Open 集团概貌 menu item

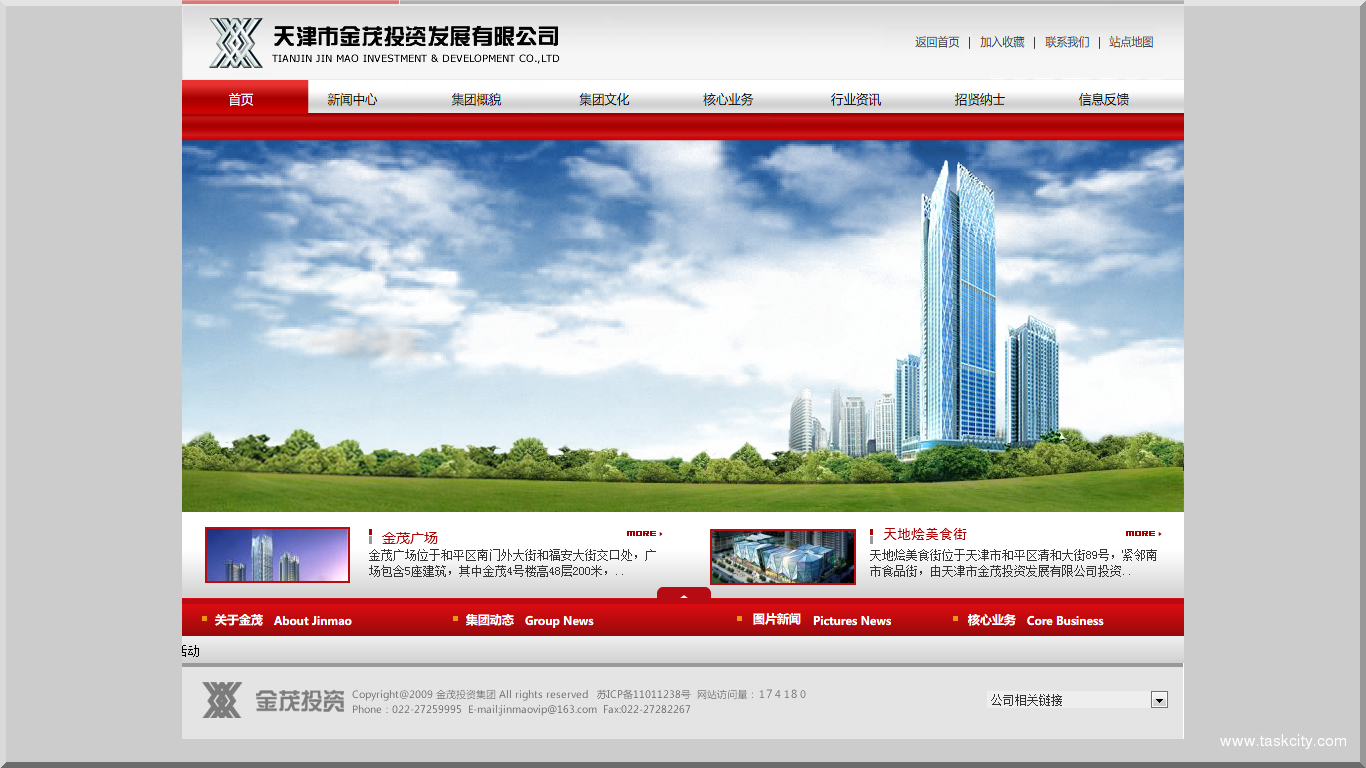pos(476,99)
